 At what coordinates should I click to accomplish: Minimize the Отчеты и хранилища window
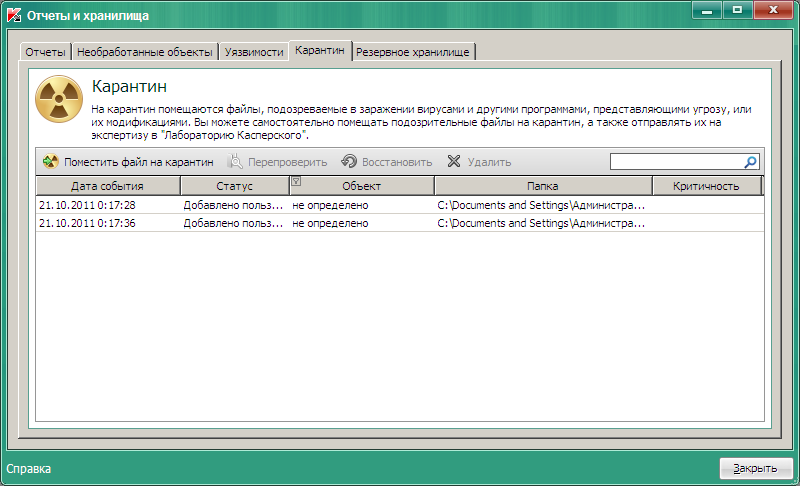tap(707, 10)
